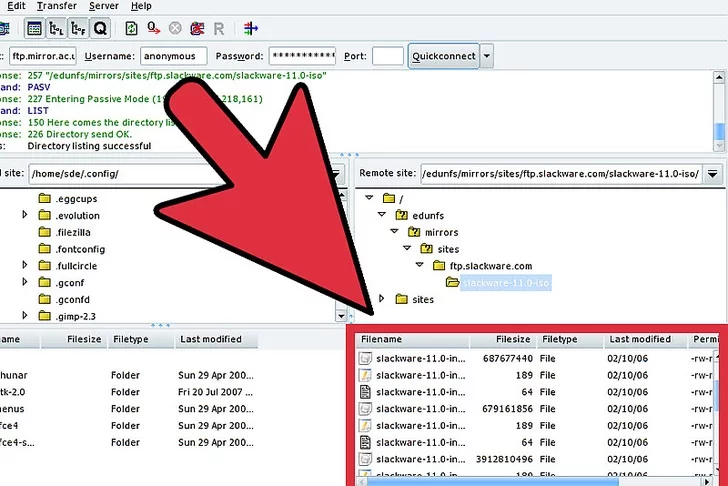Click the Port input field

387,56
